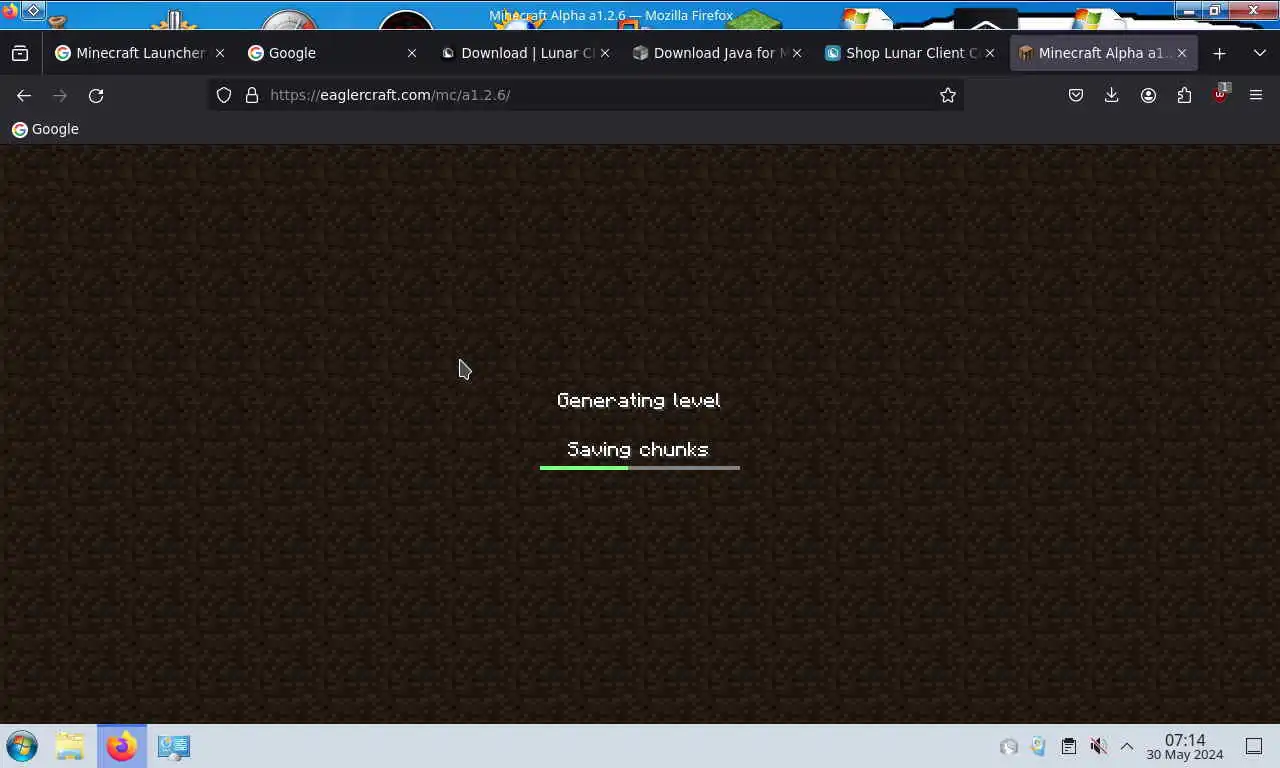
Task: Go back to the previous page
Action: 24,95
